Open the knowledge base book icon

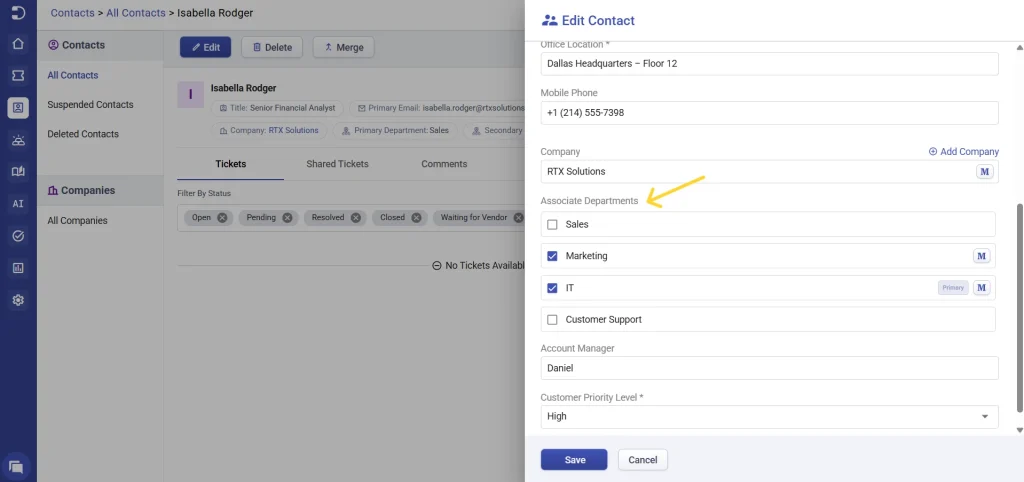pyautogui.click(x=18, y=171)
